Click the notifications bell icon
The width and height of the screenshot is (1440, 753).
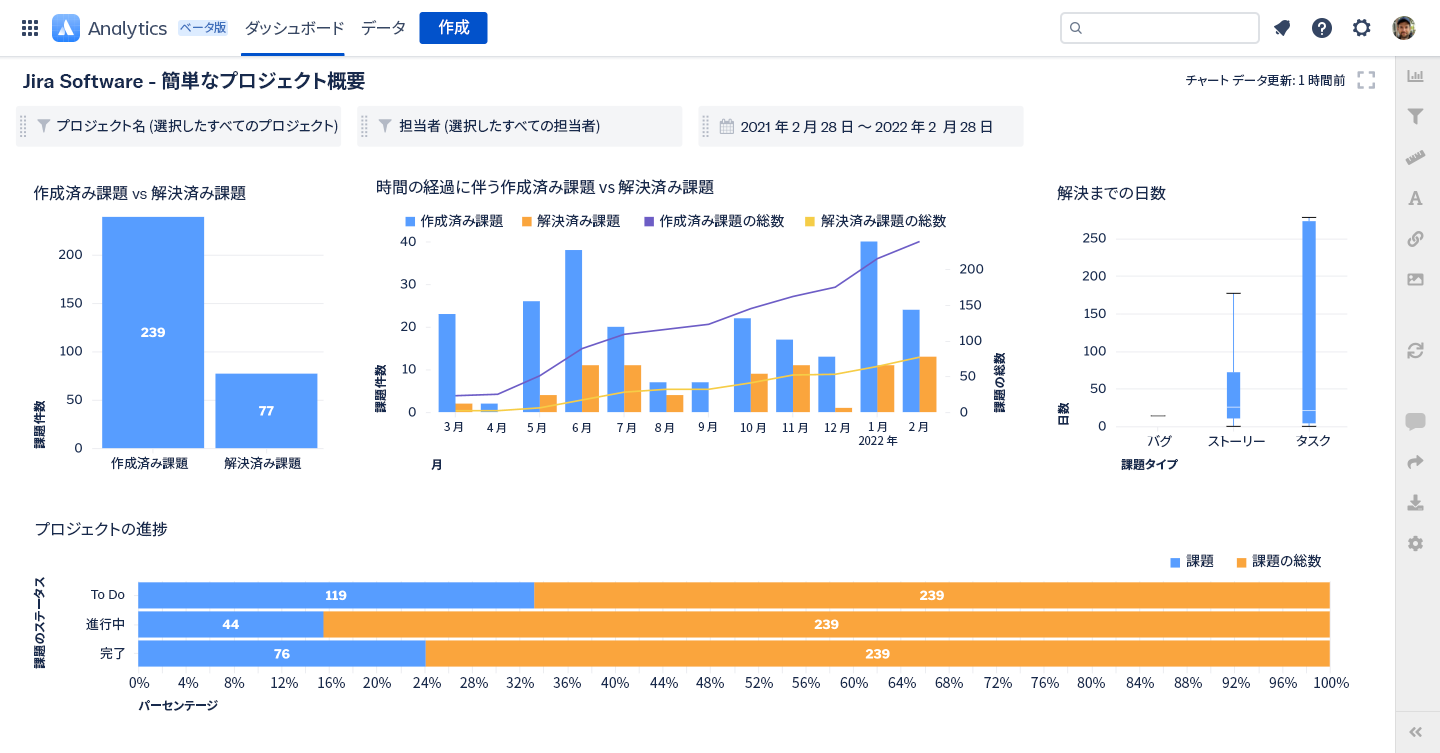1282,28
